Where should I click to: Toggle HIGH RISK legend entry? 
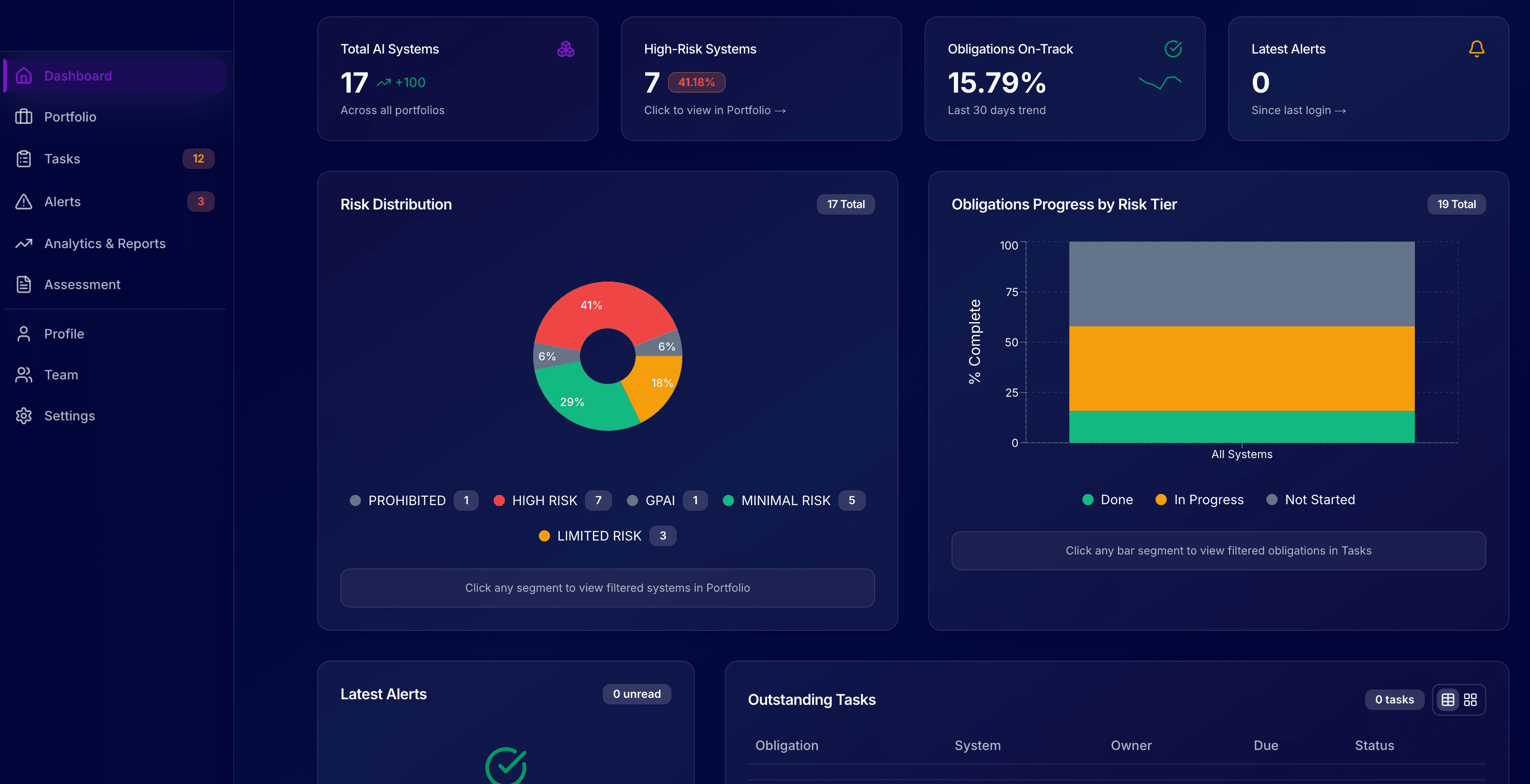(x=544, y=501)
